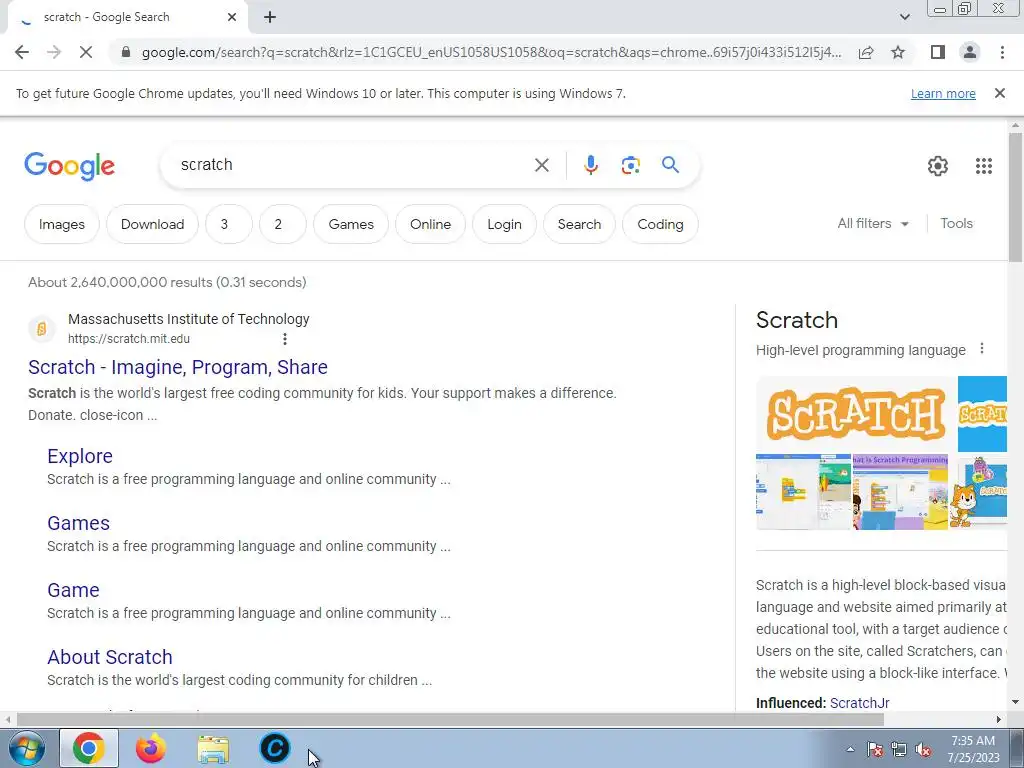Open the Scratch - Imagine, Program, Share link
Viewport: 1024px width, 768px height.
178,367
